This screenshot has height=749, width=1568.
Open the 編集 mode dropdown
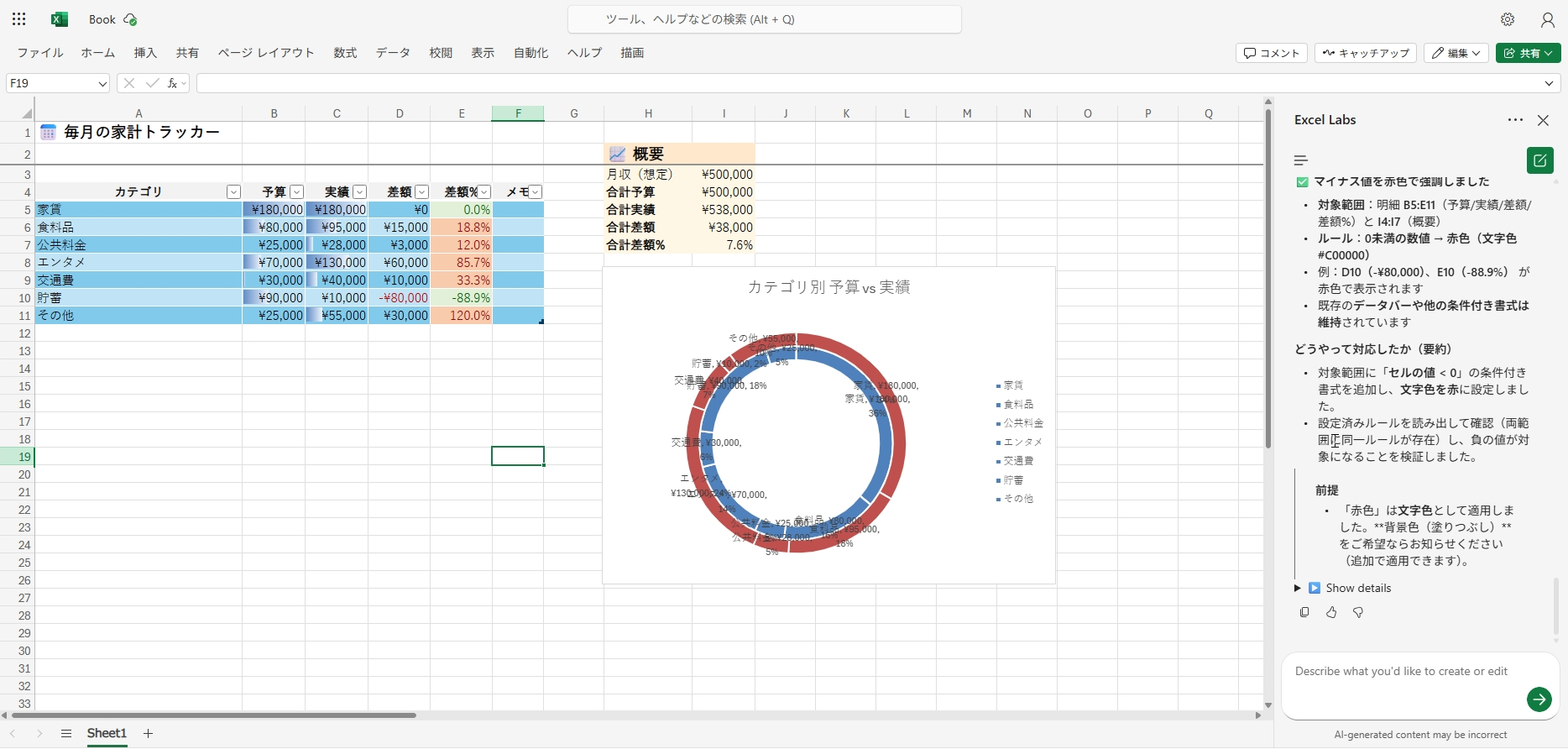pyautogui.click(x=1456, y=53)
